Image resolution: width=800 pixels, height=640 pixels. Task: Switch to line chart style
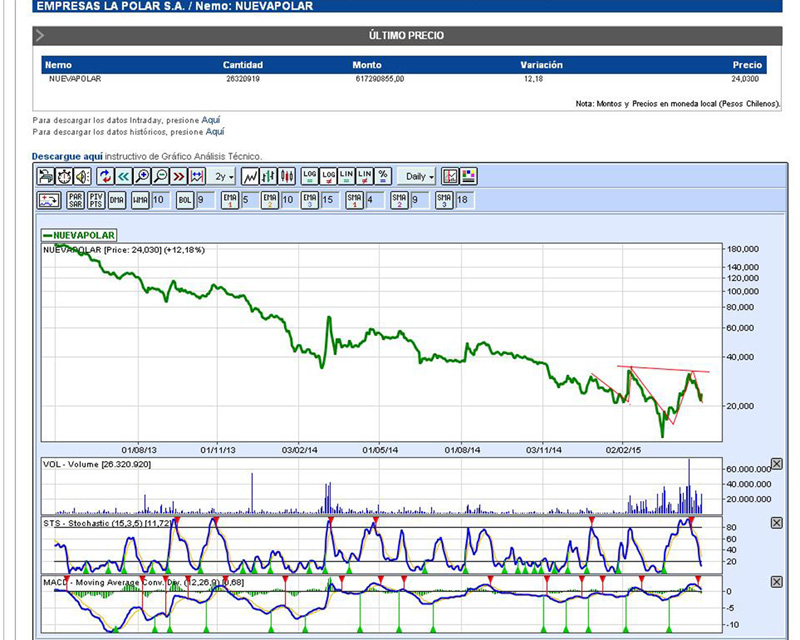(x=249, y=177)
